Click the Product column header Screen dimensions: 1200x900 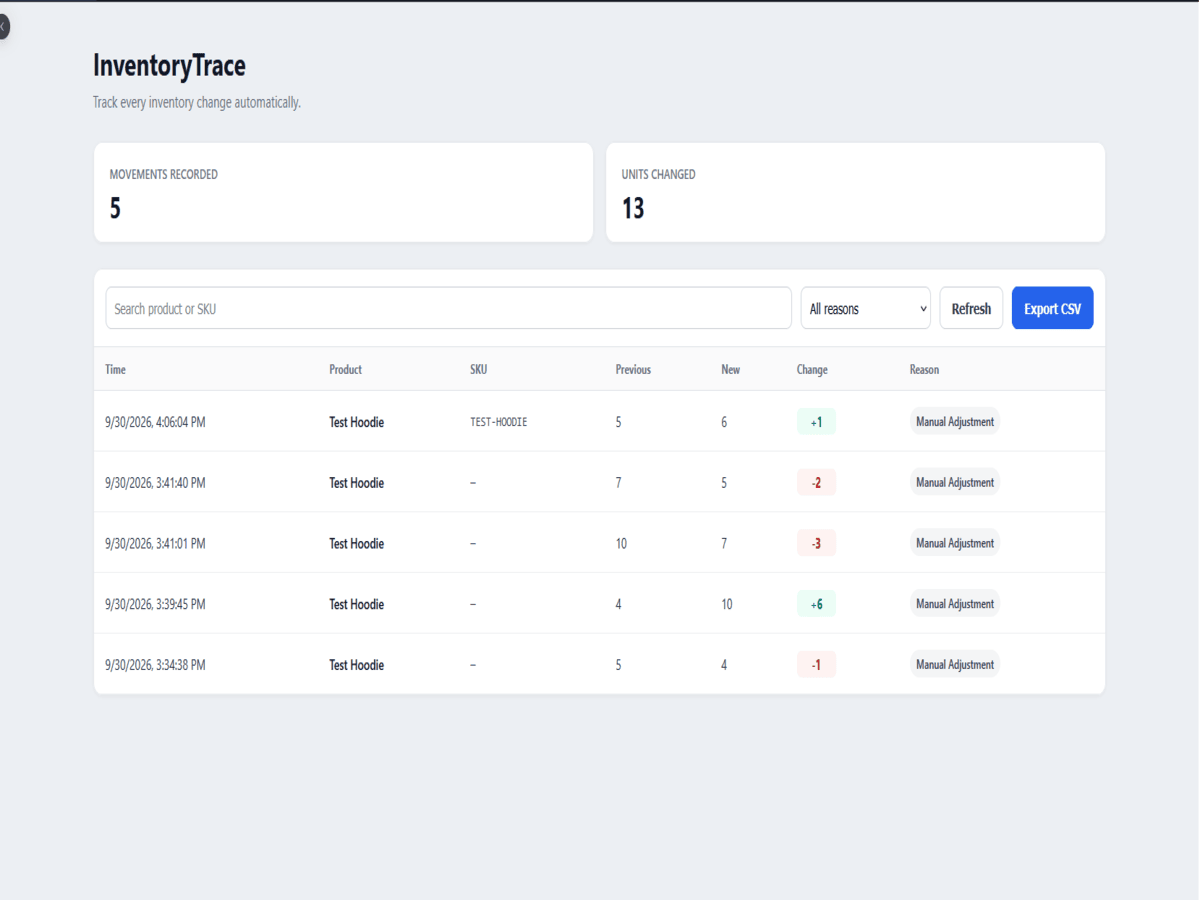coord(345,369)
